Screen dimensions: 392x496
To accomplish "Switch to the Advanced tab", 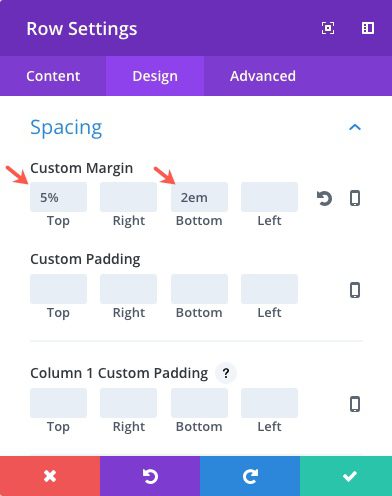I will tap(263, 76).
